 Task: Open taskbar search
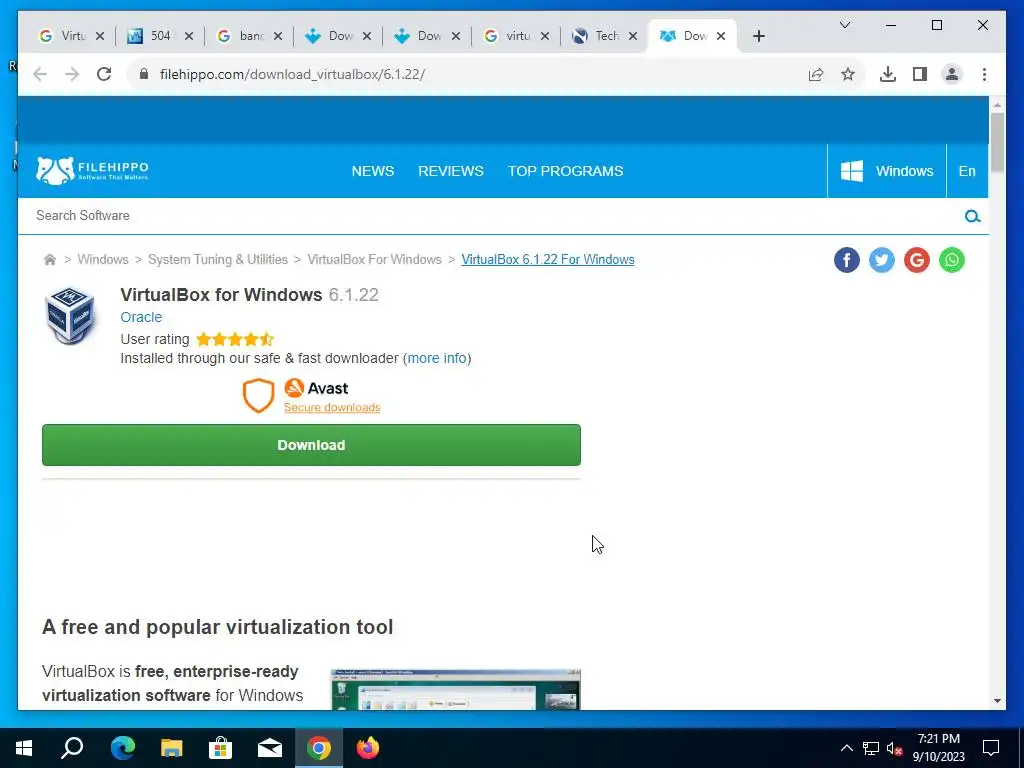point(72,748)
